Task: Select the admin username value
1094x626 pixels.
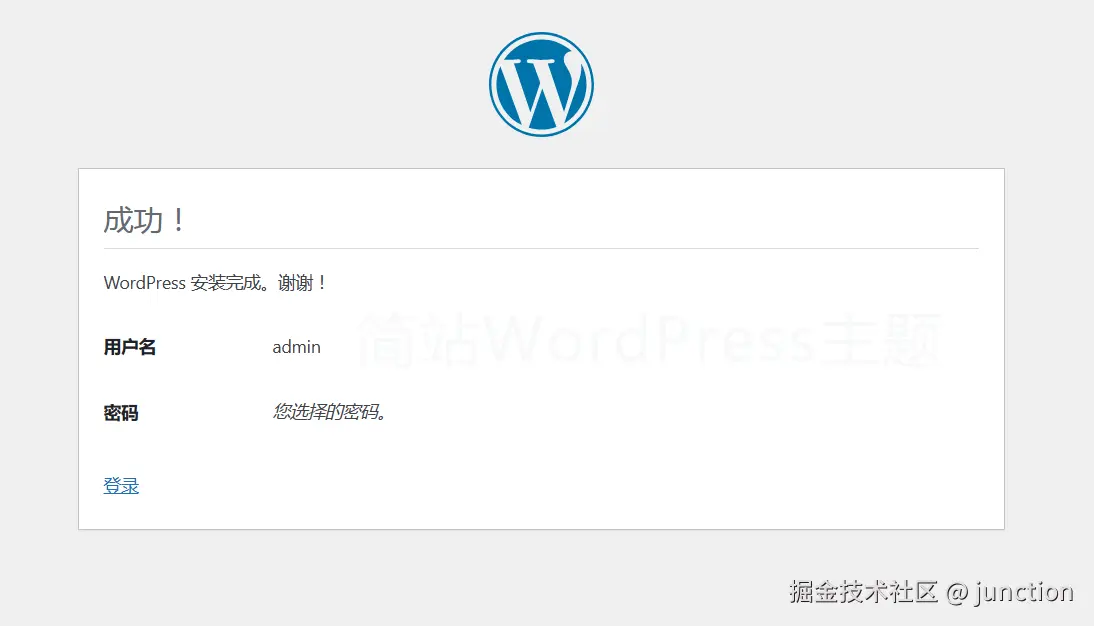Action: point(296,347)
